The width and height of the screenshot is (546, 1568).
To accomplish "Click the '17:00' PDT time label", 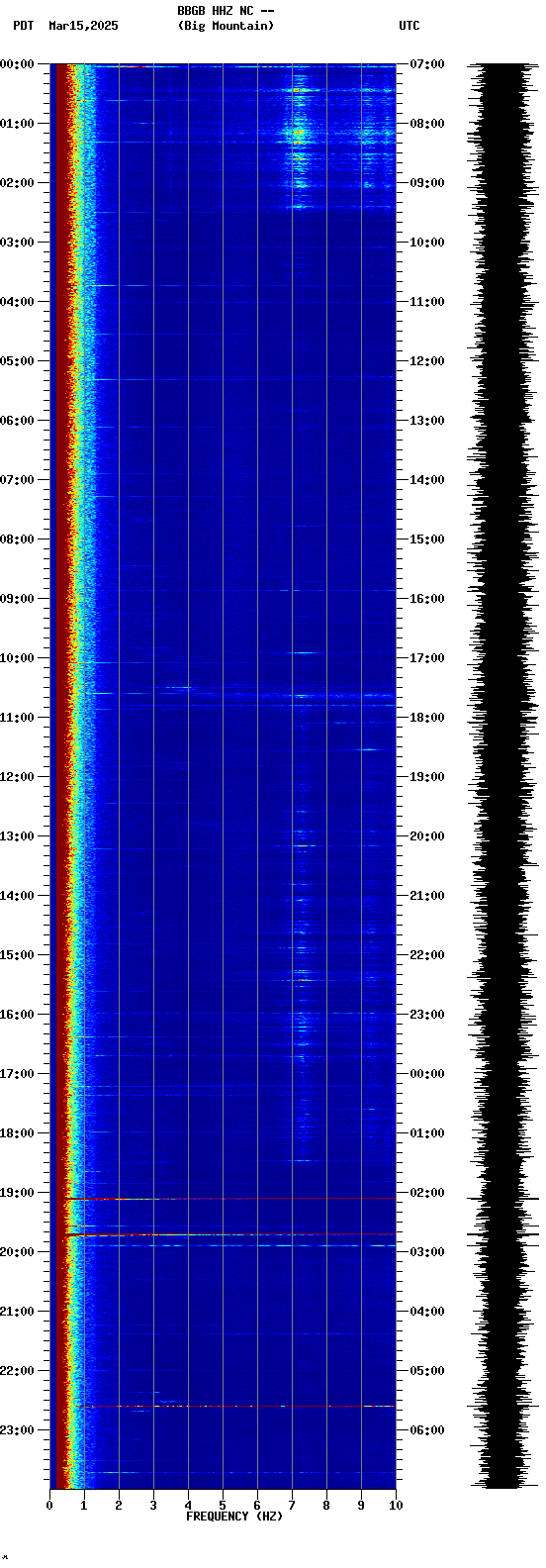I will coord(17,1074).
